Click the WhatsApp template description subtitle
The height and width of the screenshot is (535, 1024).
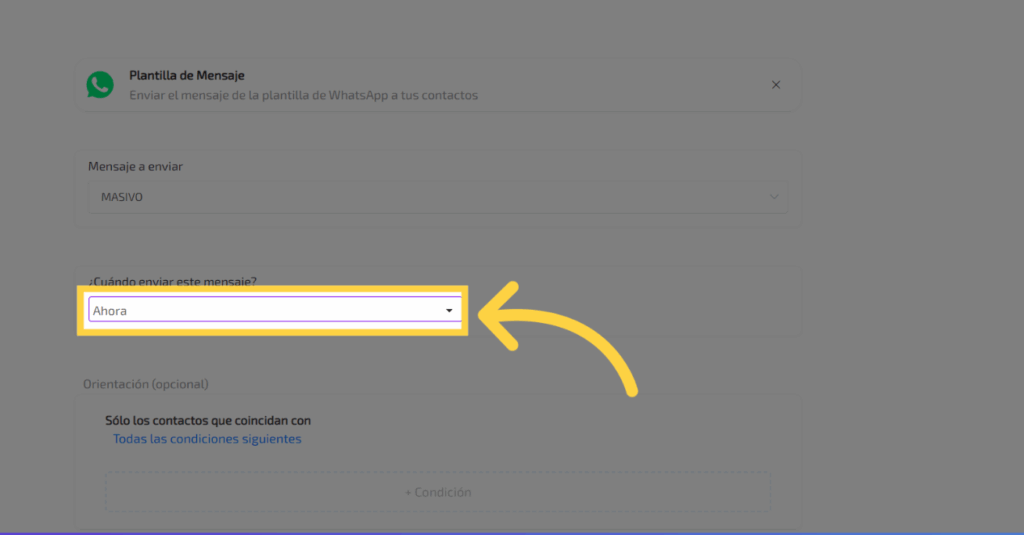tap(304, 95)
